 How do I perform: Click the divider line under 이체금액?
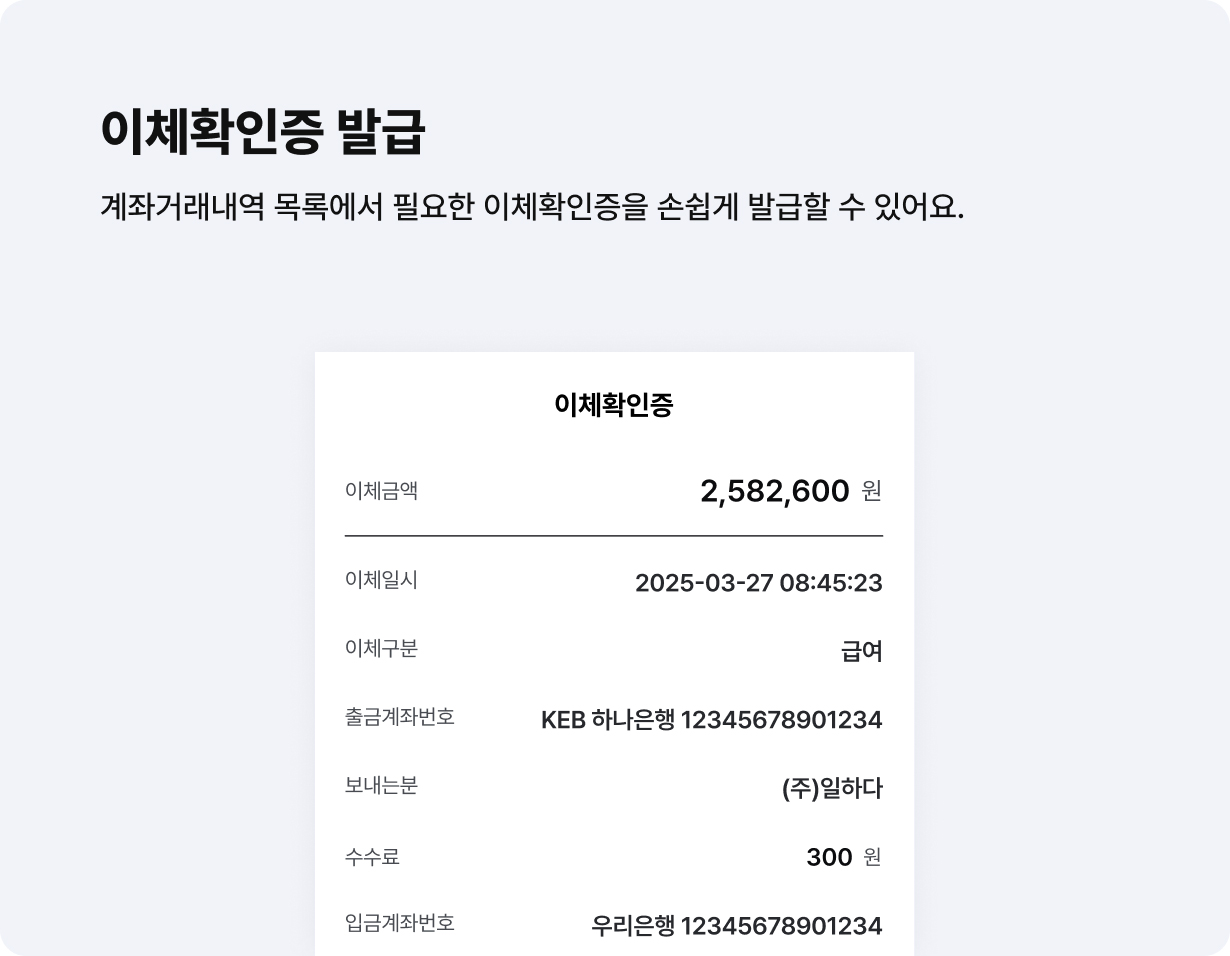(x=613, y=536)
